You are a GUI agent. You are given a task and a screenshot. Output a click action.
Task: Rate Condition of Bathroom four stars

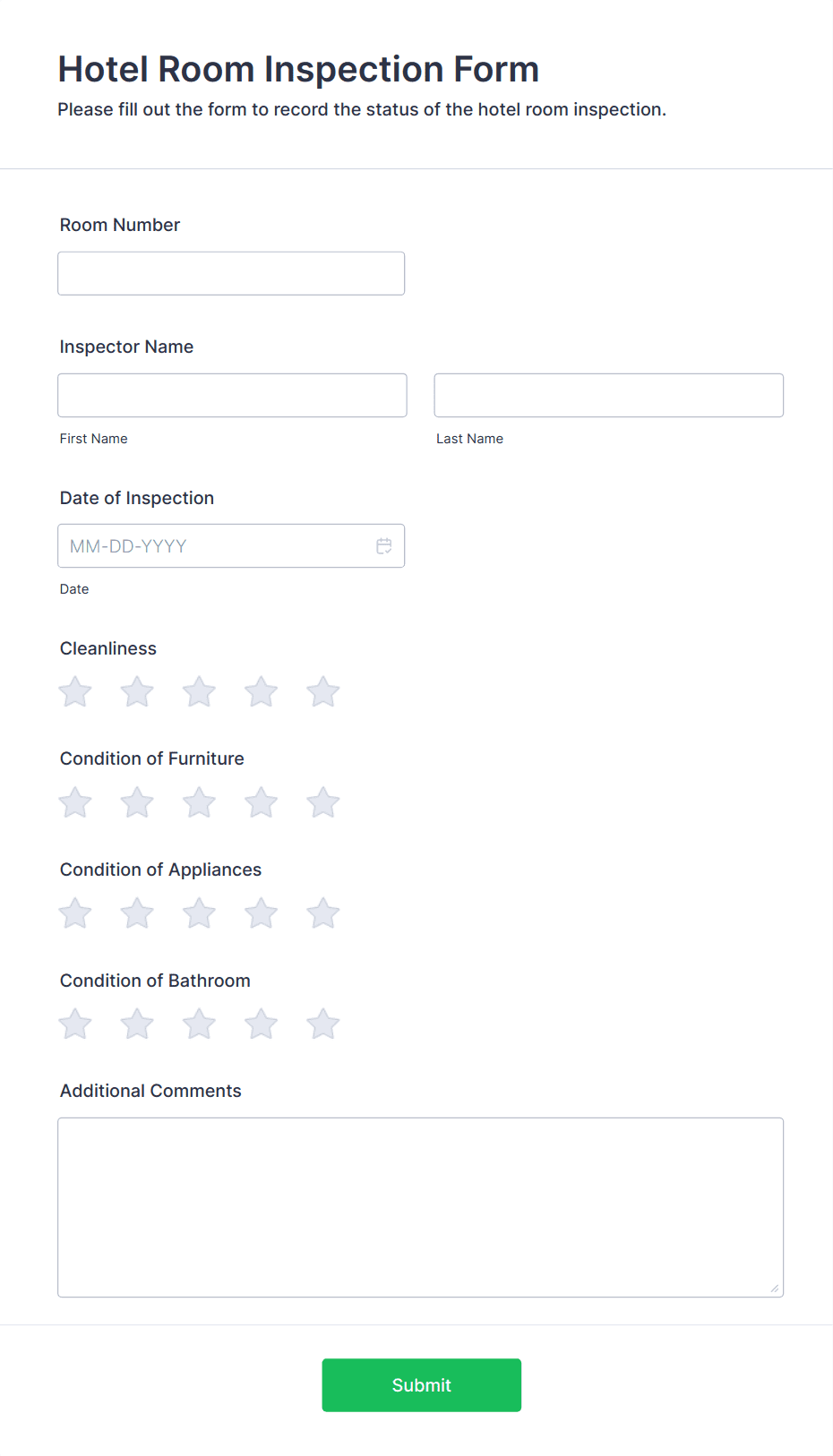click(261, 1023)
